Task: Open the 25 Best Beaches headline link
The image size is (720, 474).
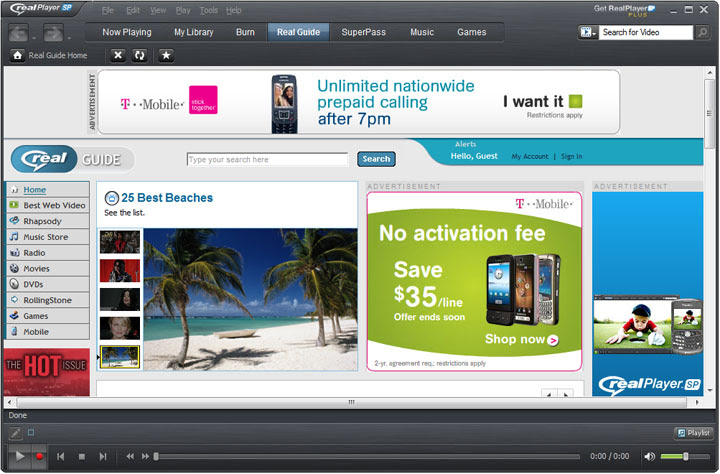Action: tap(167, 198)
